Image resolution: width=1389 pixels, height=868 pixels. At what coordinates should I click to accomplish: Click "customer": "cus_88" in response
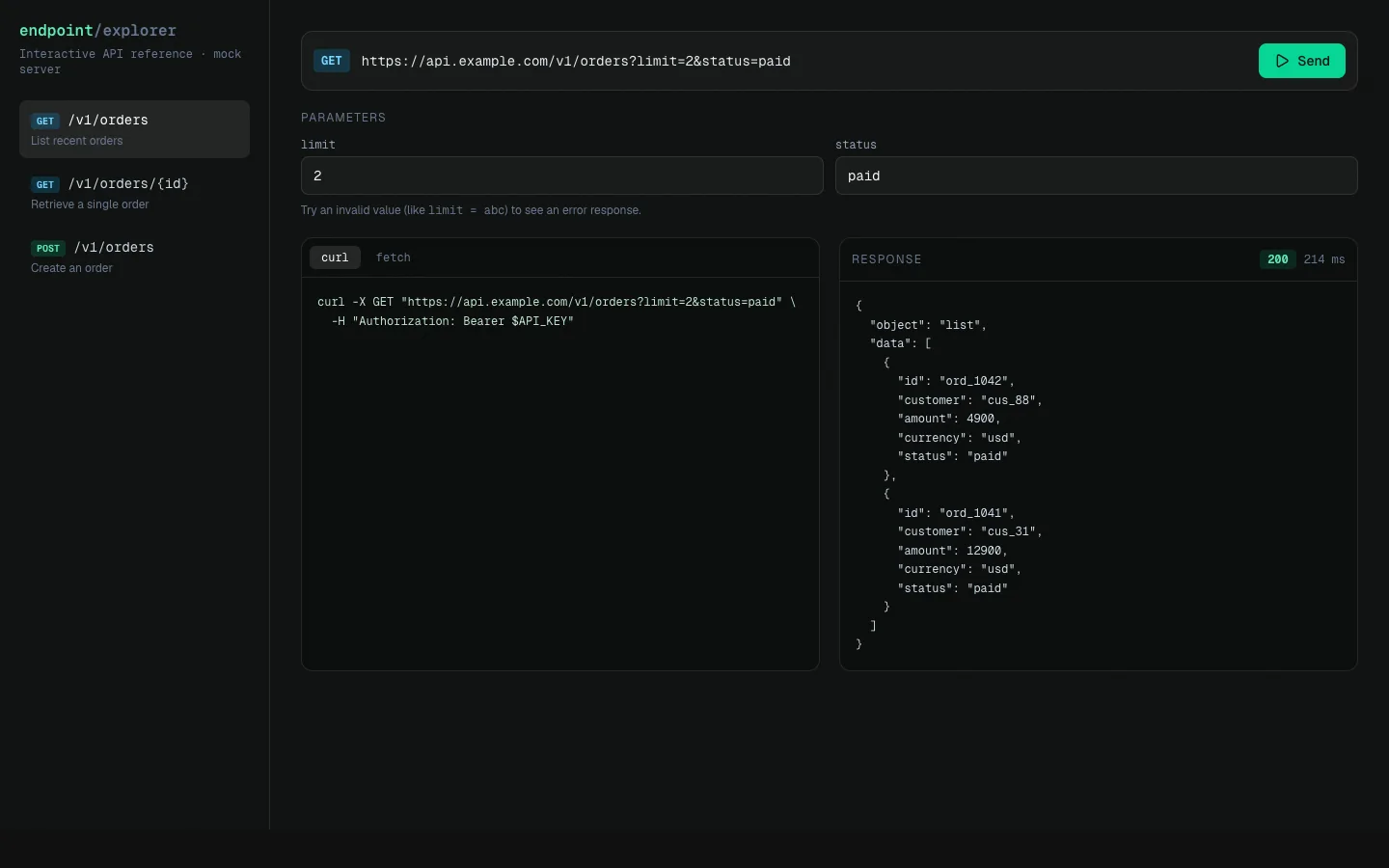click(x=969, y=400)
